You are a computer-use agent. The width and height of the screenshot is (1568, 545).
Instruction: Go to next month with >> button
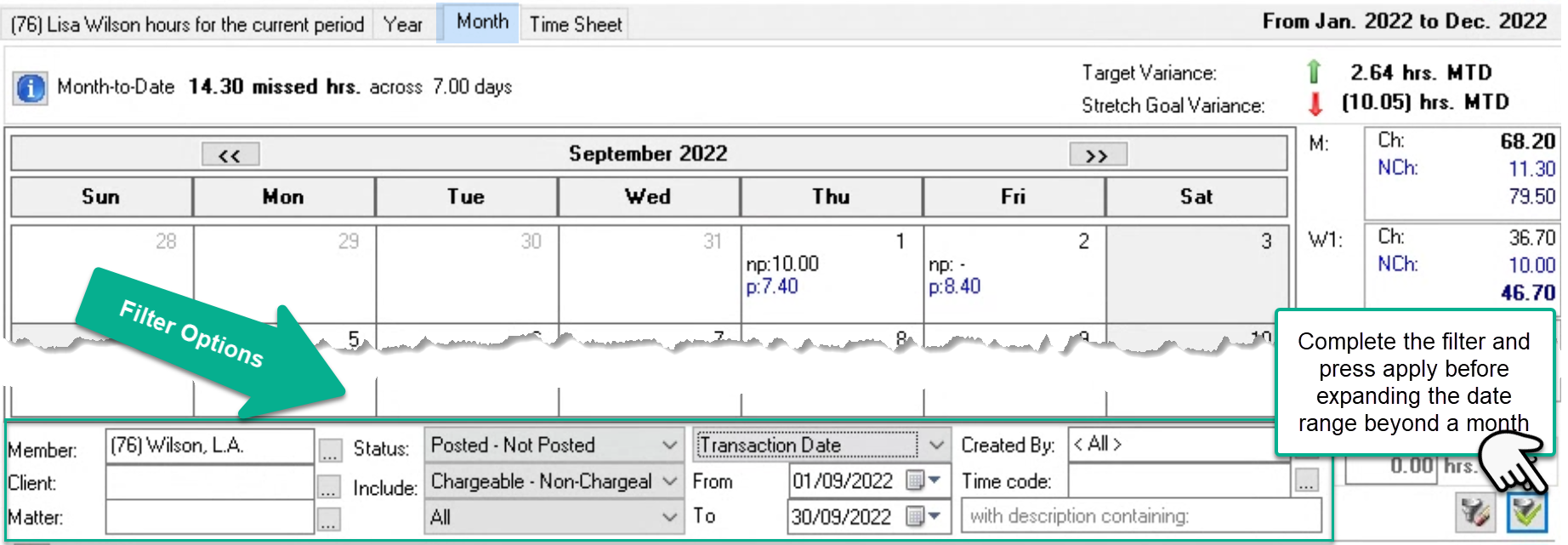pyautogui.click(x=1098, y=155)
